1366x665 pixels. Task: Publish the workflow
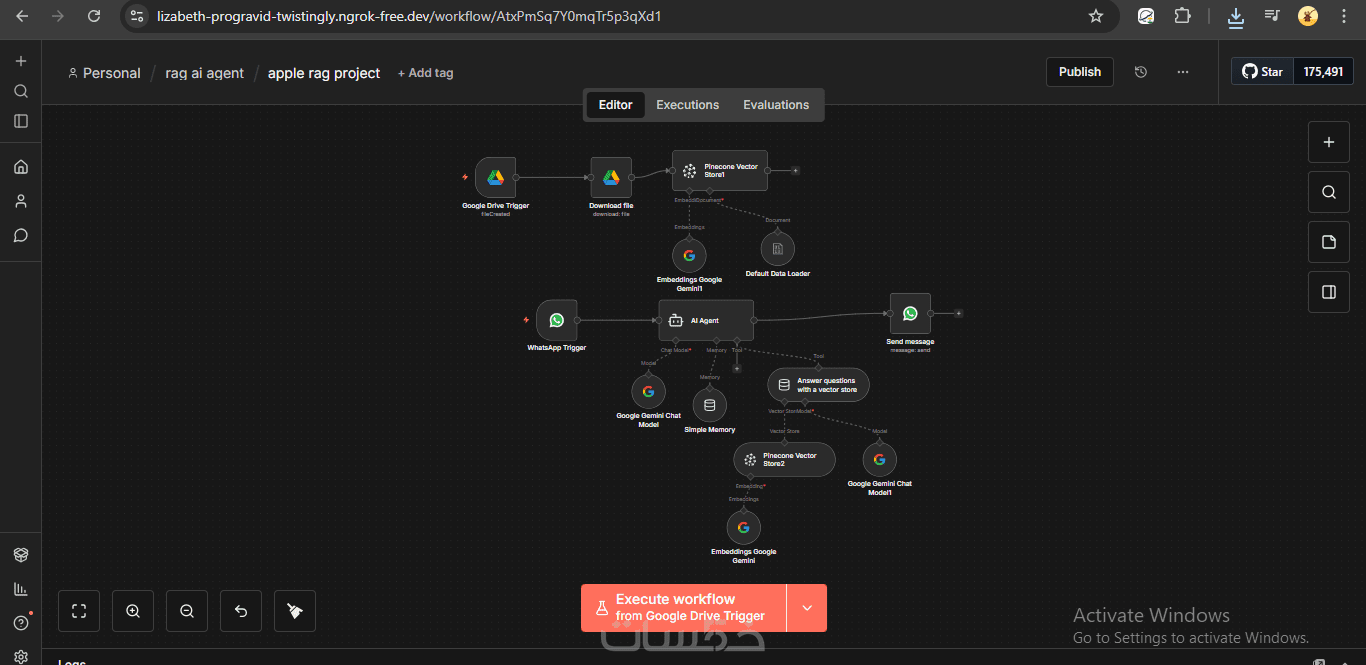[x=1080, y=72]
